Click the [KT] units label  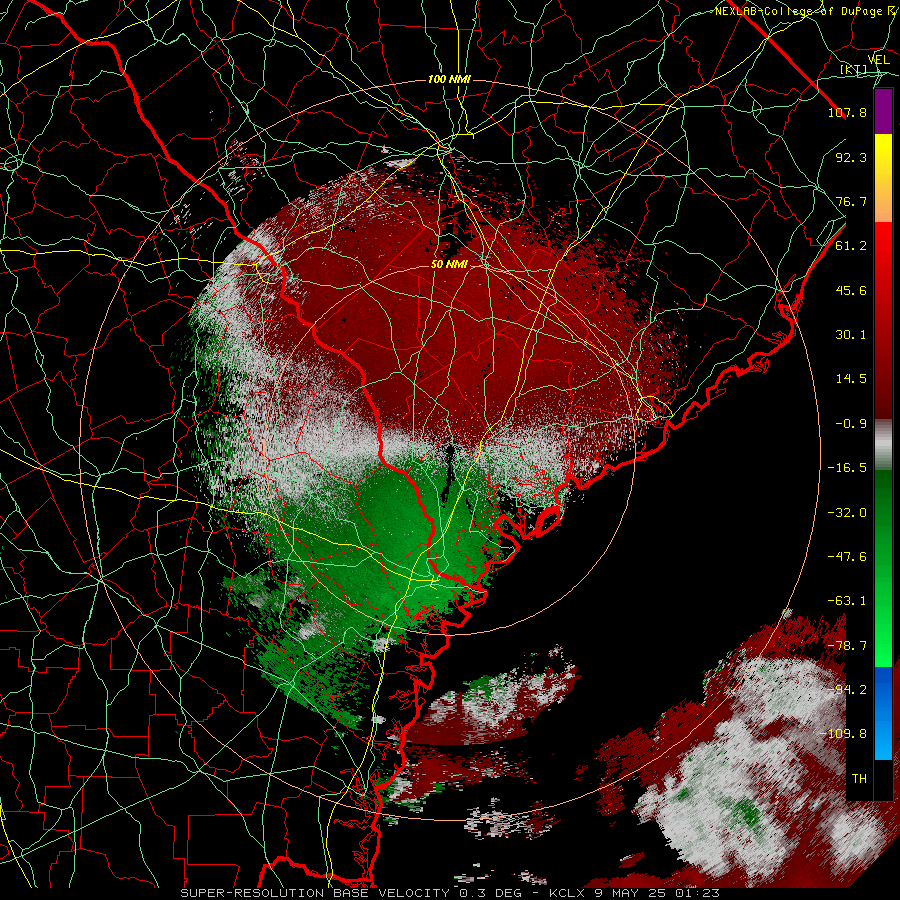point(853,69)
